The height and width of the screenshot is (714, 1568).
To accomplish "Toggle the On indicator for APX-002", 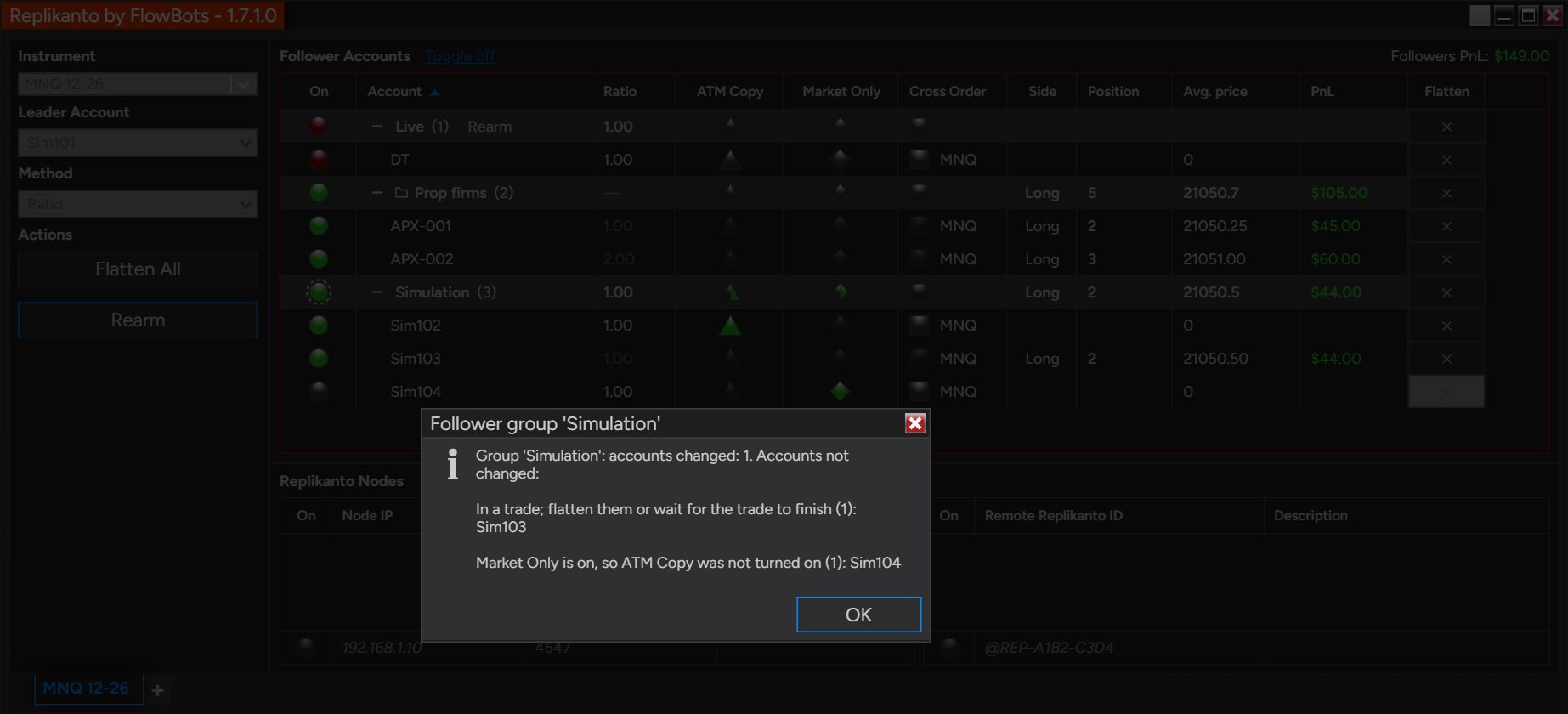I will coord(319,258).
